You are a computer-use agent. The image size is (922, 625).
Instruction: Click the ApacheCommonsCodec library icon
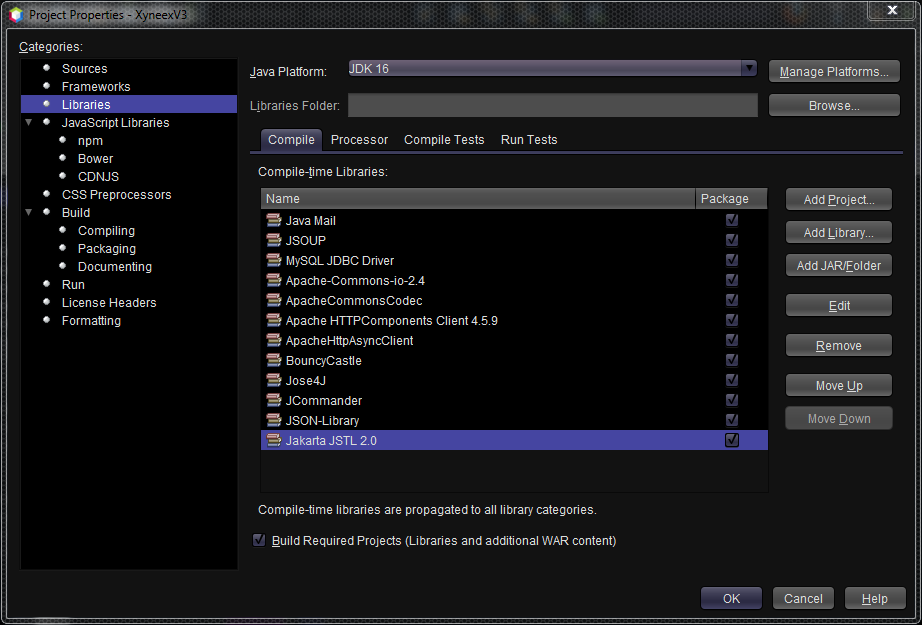[273, 300]
